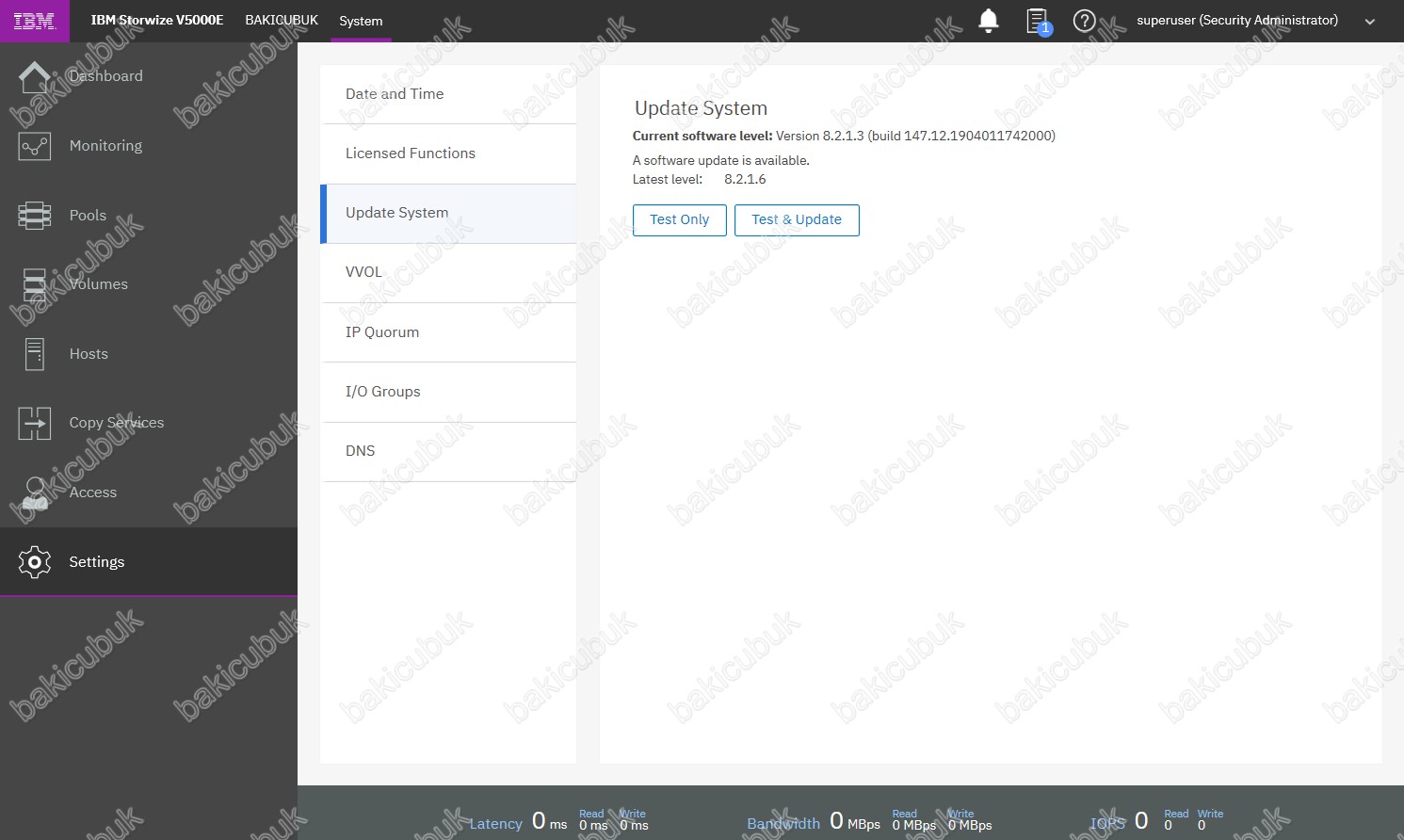Click the IOPS performance label

point(1107,824)
